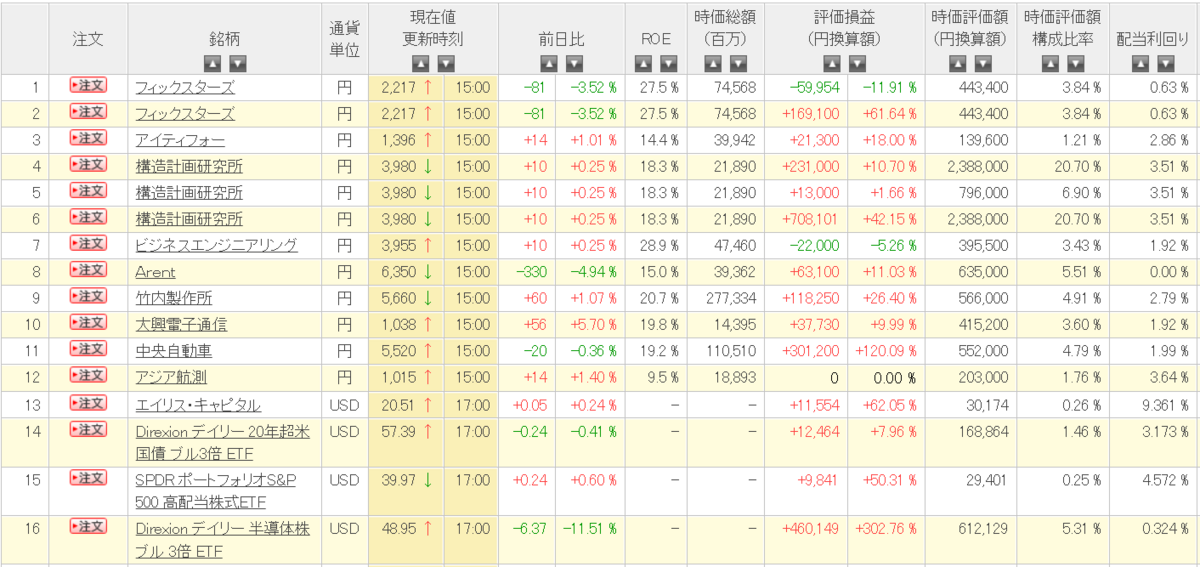Click 注文 button for SPDR ETF row

coord(88,478)
